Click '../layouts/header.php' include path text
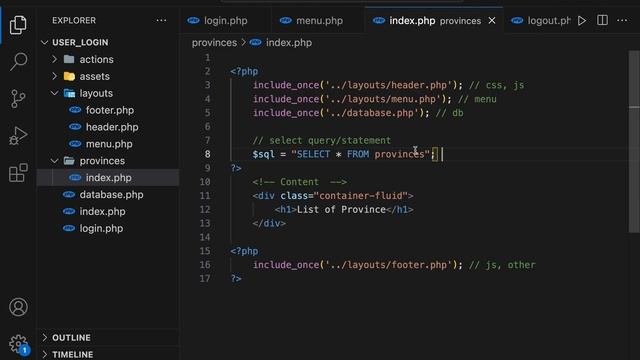Image resolution: width=640 pixels, height=360 pixels. point(389,85)
